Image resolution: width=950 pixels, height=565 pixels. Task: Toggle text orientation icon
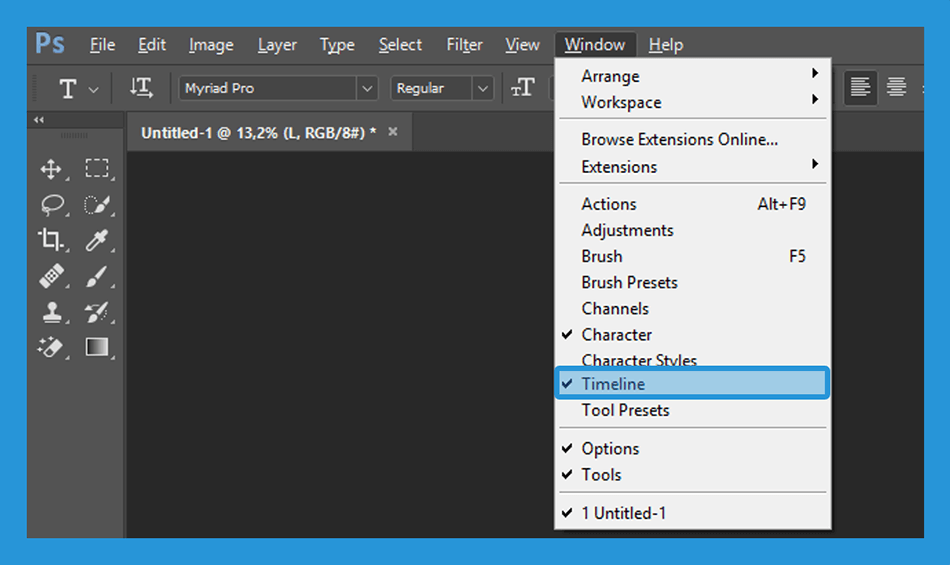coord(141,88)
